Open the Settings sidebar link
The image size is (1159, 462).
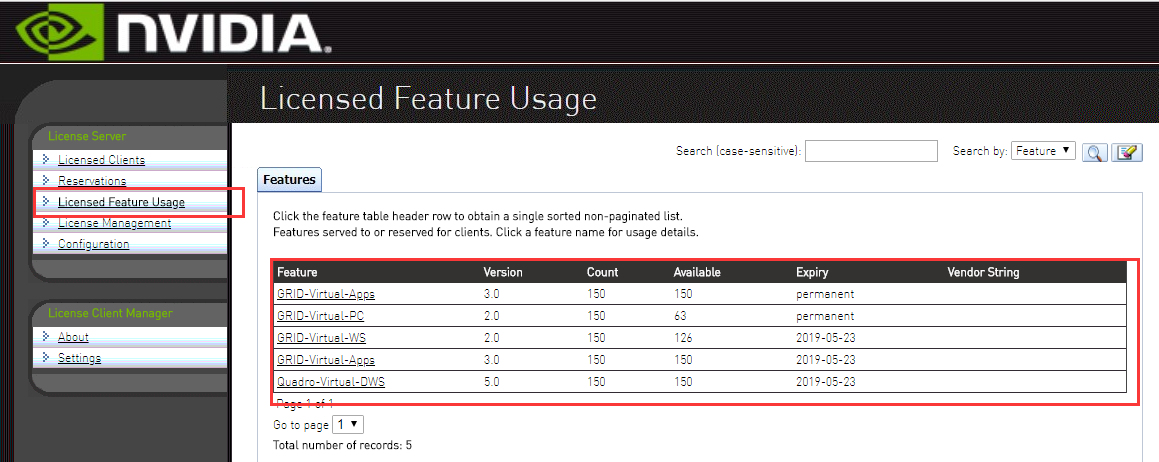79,358
